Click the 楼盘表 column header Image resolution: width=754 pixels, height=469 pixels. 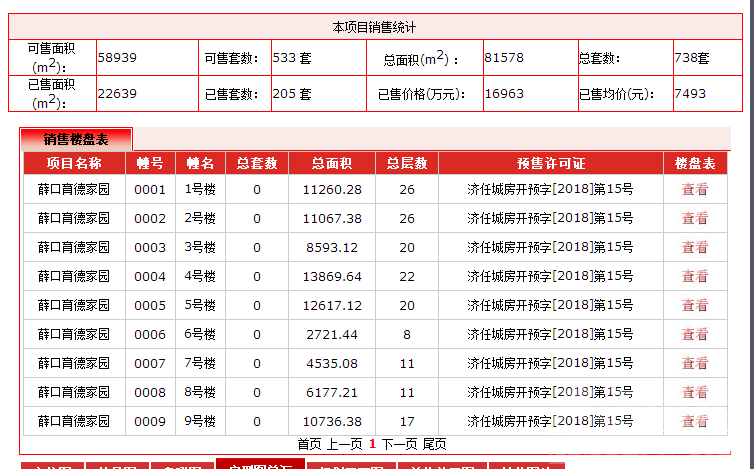tap(695, 163)
